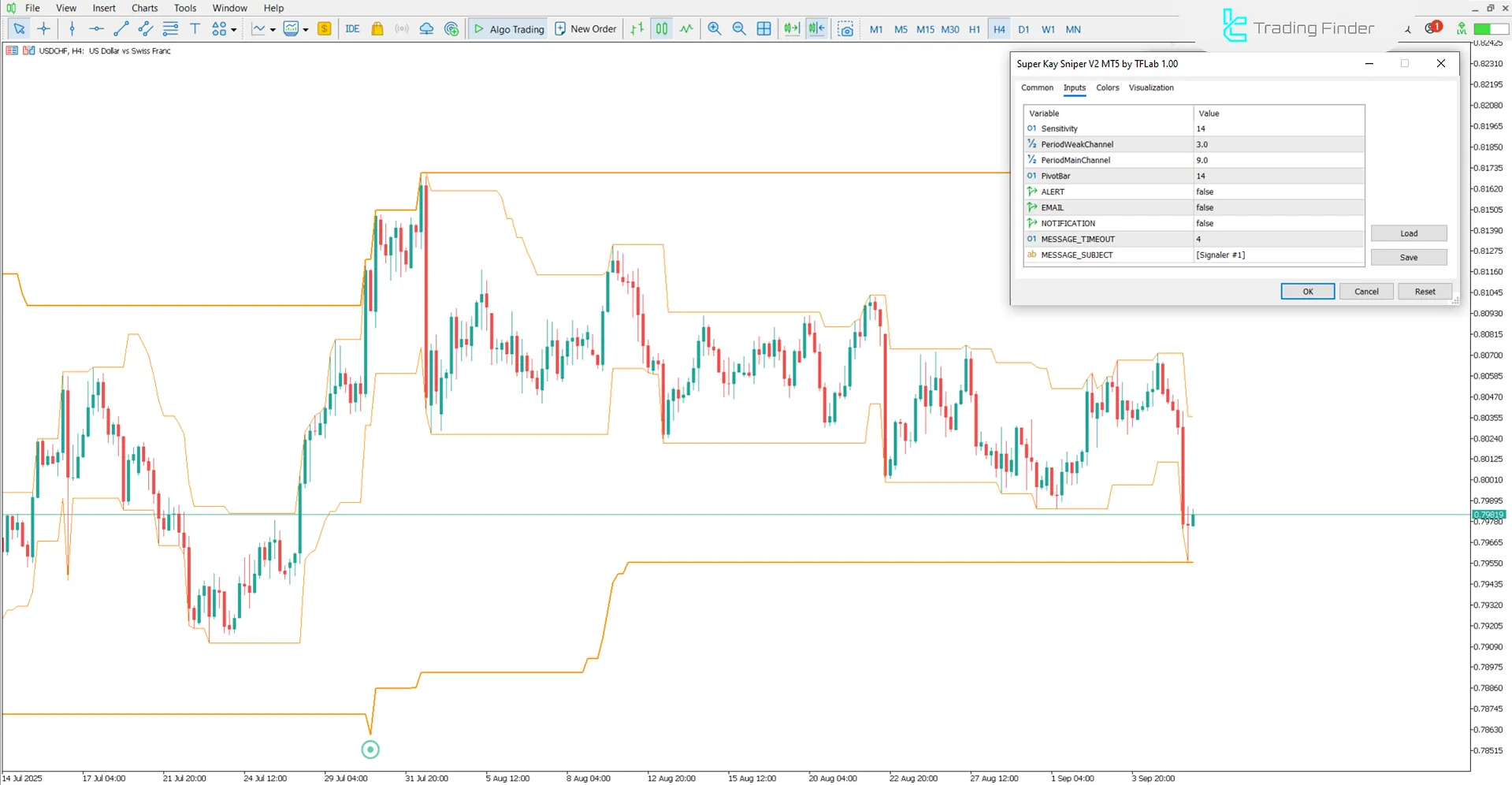Click the zoom in magnifier
Screen dimensions: 1512x785
(x=715, y=29)
